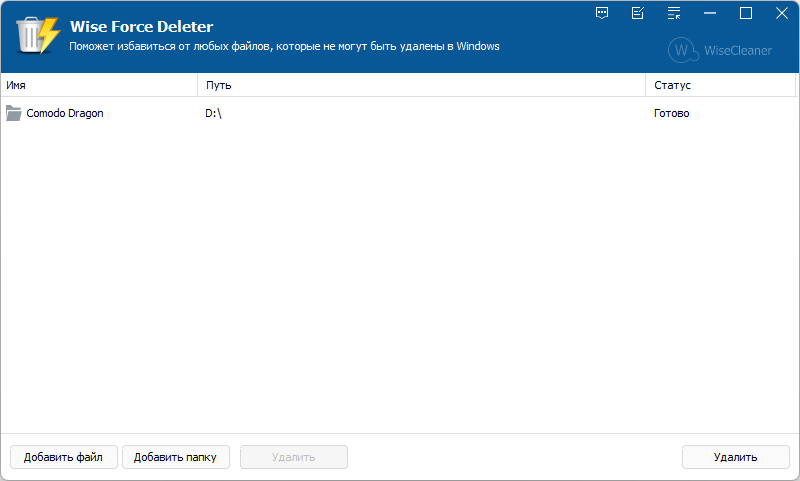Minimize the Wise Force Deleter window
Viewport: 800px width, 481px height.
click(710, 13)
